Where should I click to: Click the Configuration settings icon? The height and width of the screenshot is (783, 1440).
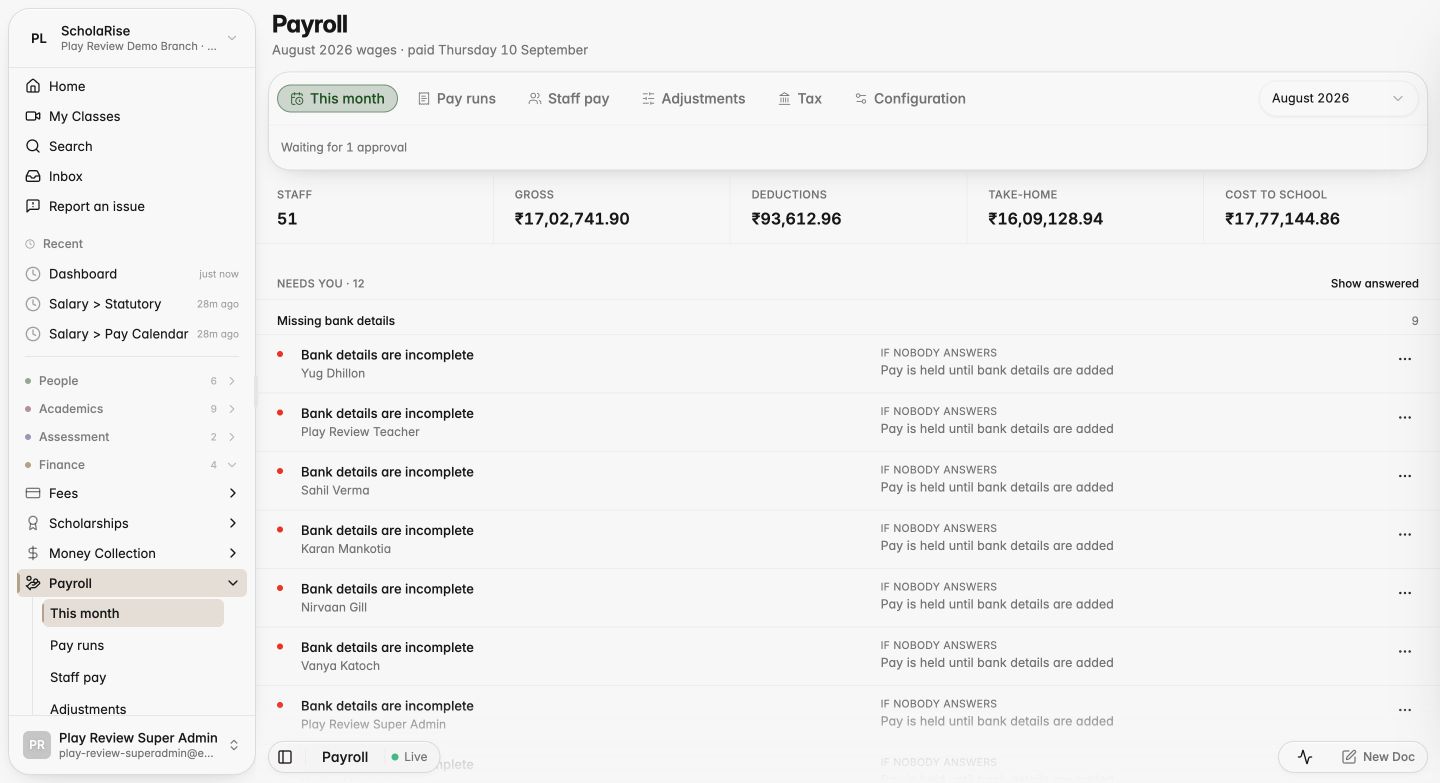pyautogui.click(x=861, y=98)
